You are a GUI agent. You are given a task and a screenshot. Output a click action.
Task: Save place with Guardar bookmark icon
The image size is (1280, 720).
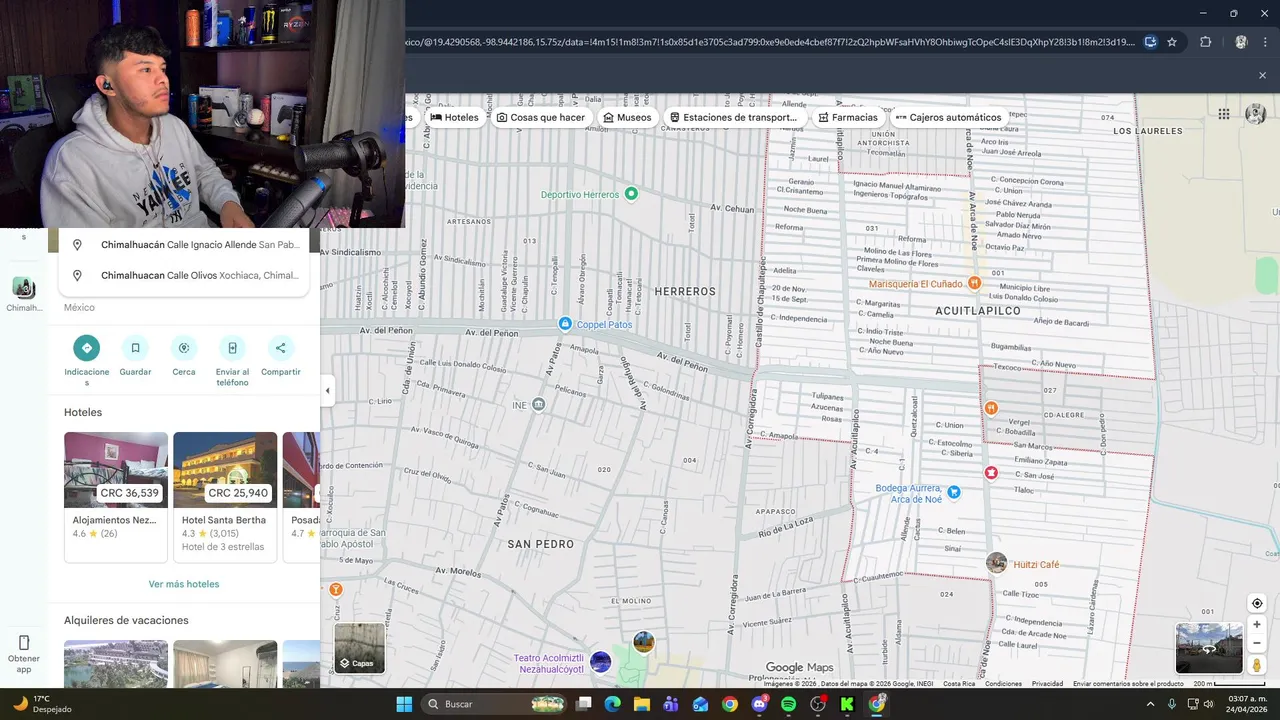[135, 348]
